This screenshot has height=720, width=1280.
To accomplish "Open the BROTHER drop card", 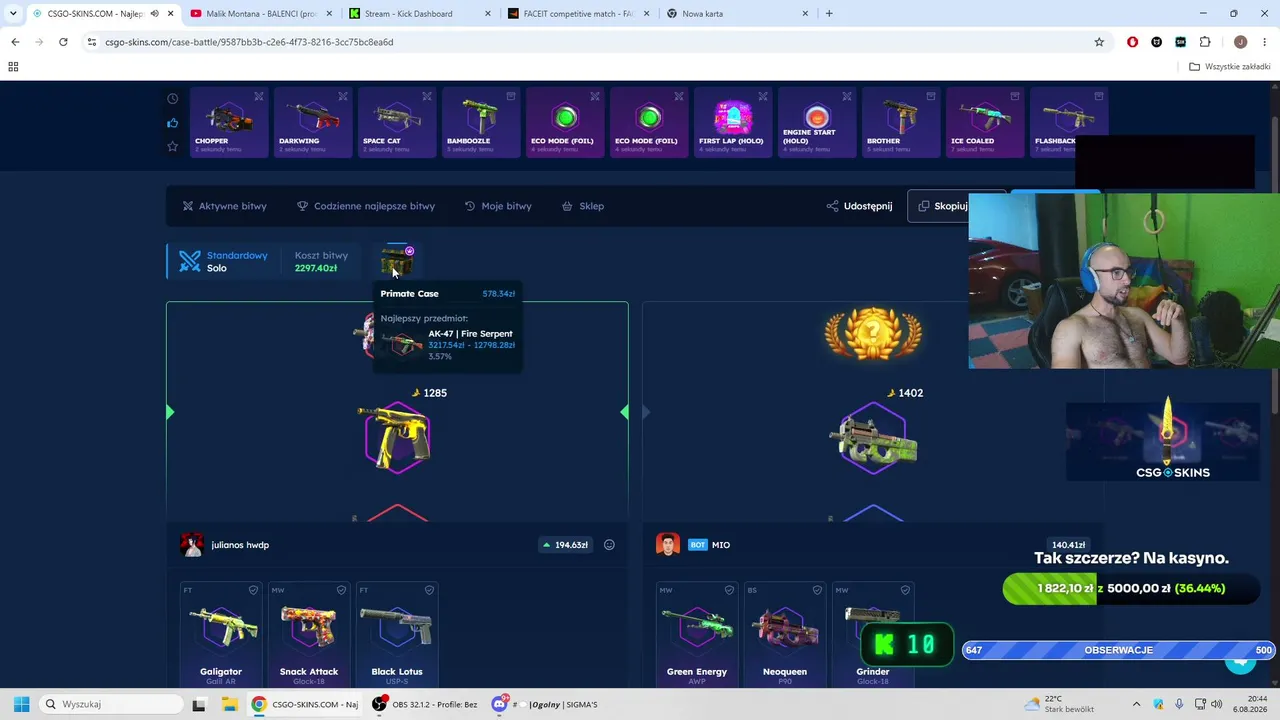I will 901,122.
